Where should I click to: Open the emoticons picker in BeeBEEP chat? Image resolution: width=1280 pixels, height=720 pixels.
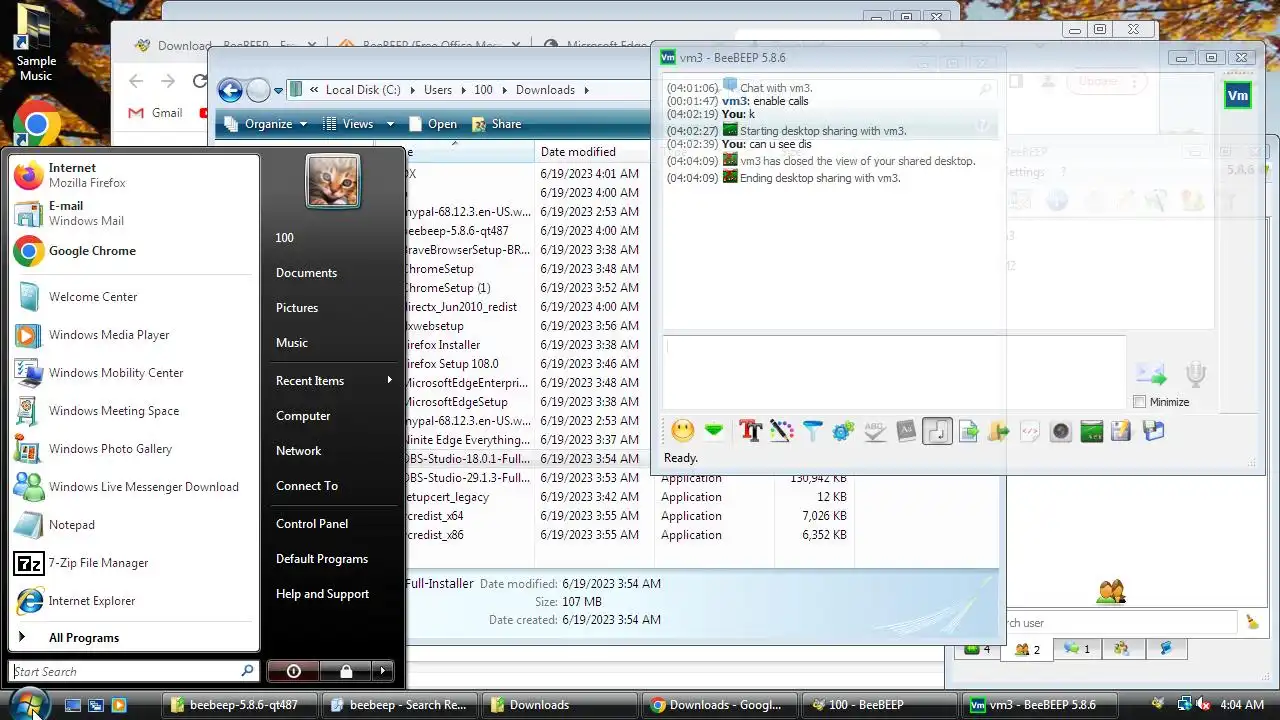point(683,431)
